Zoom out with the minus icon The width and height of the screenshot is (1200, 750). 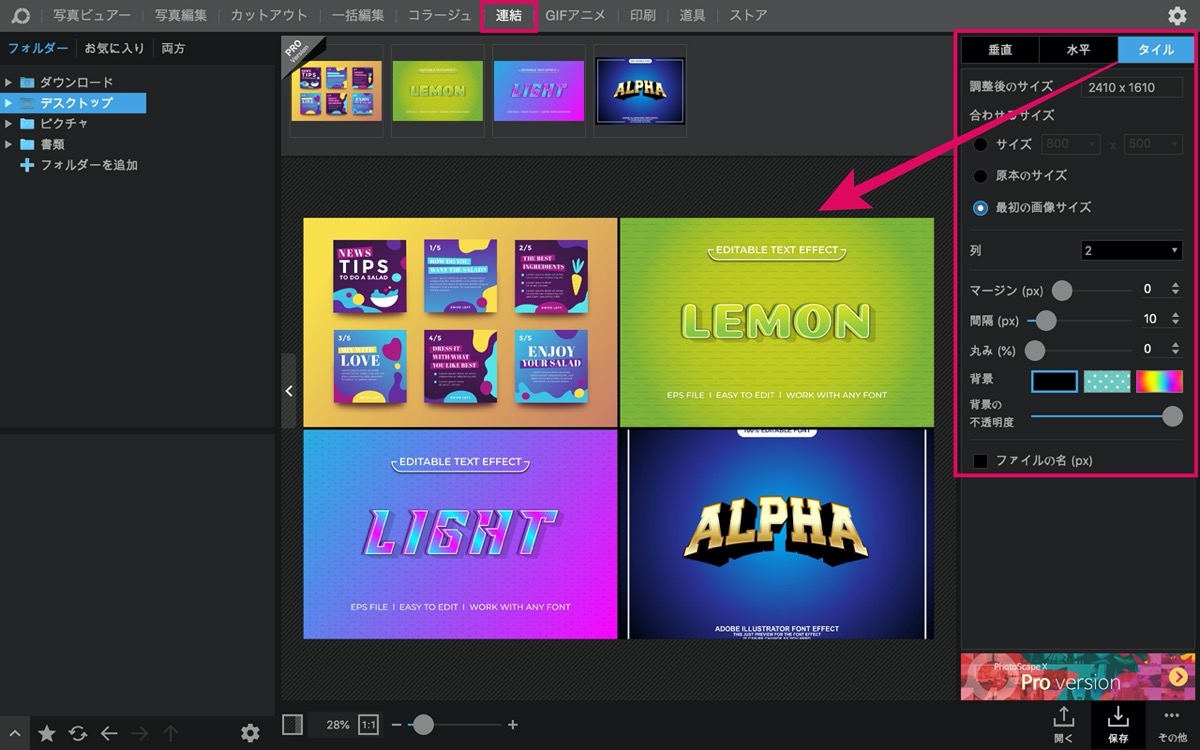[397, 724]
